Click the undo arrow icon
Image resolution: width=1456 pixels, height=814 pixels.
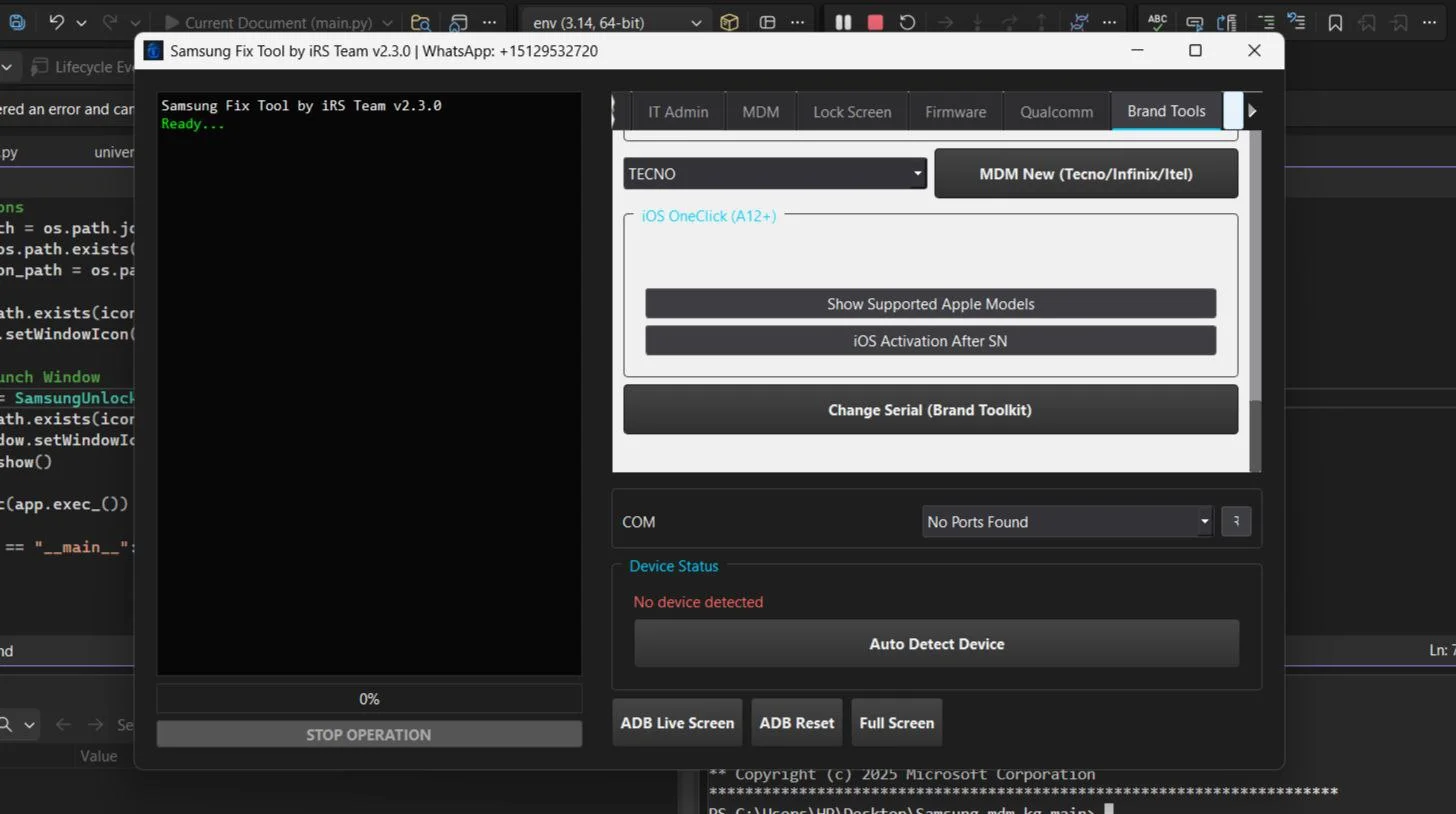57,22
